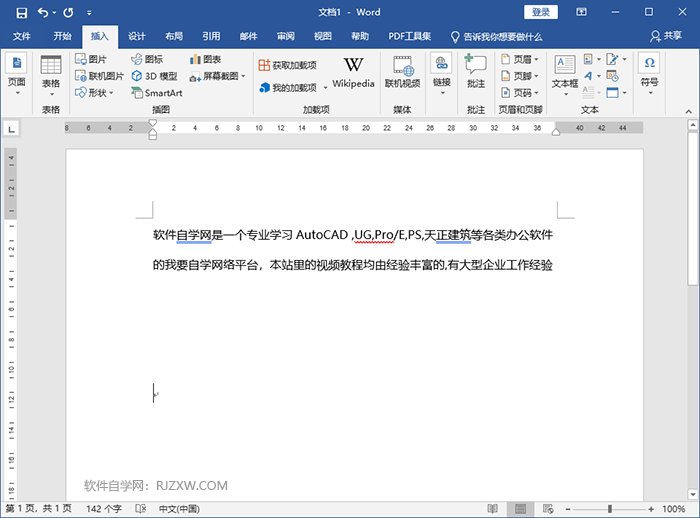Switch to web layout view

point(548,509)
